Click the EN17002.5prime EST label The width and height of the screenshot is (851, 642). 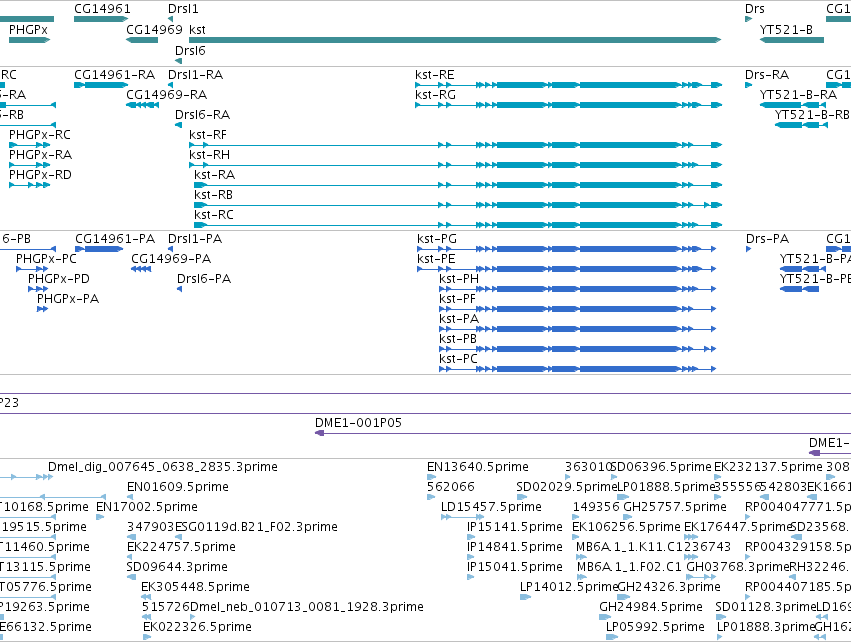point(147,507)
